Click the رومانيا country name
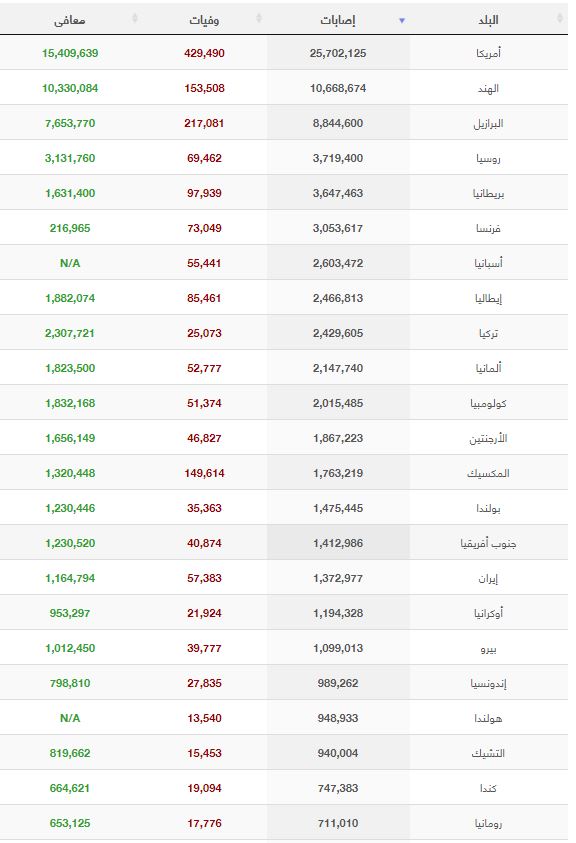Screen dimensions: 576x843 [x=488, y=823]
